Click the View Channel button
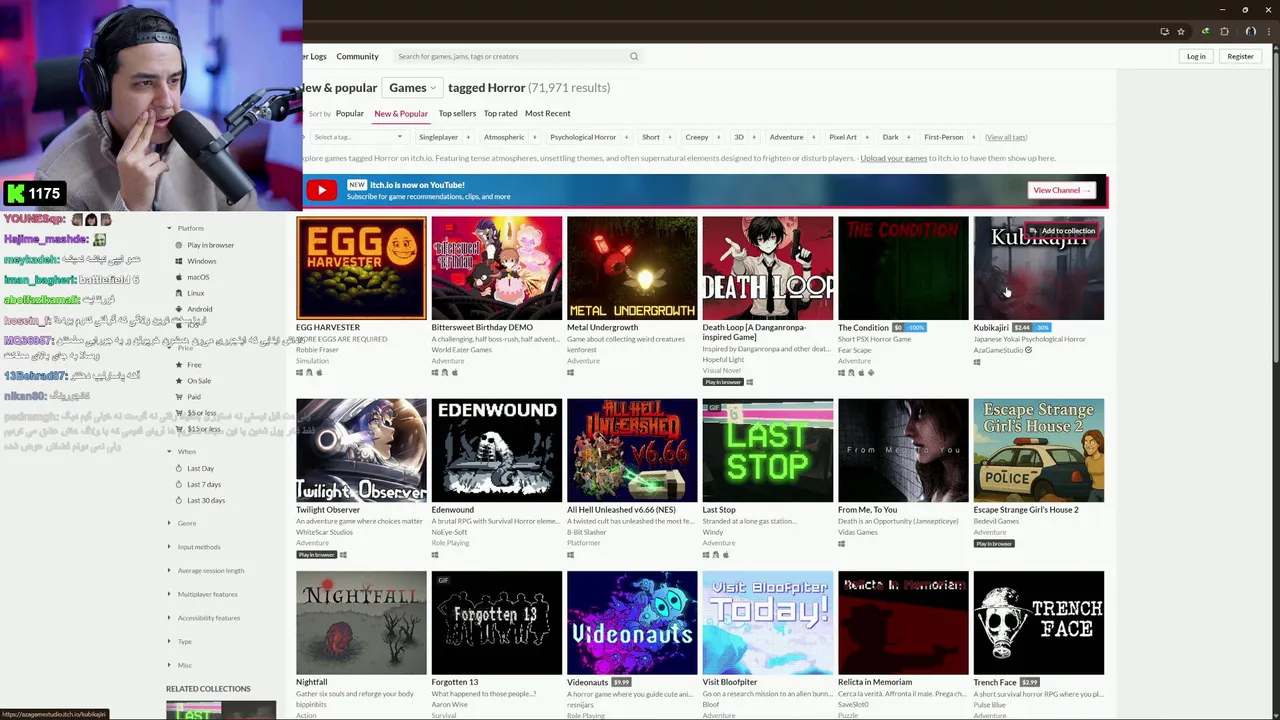Image resolution: width=1280 pixels, height=720 pixels. pos(1062,190)
